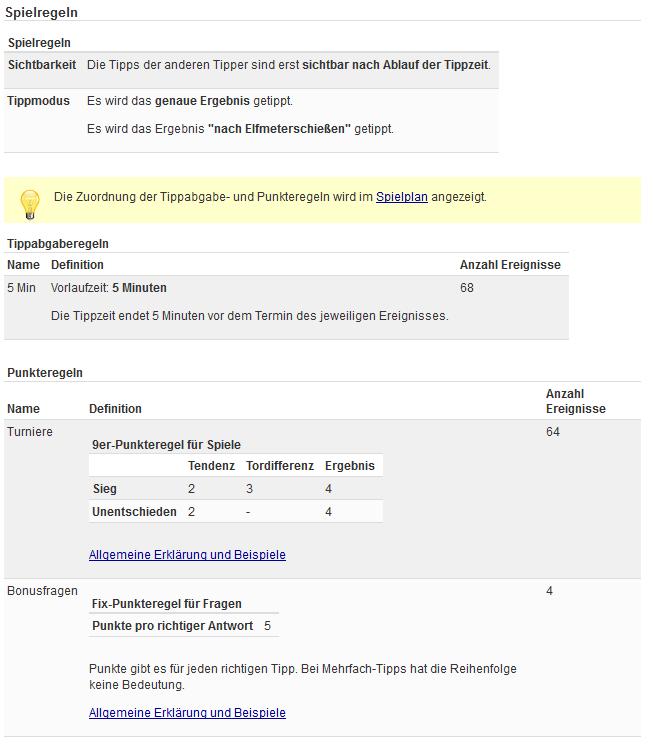Image resolution: width=653 pixels, height=748 pixels.
Task: Click the Tendenz column header
Action: (x=211, y=466)
